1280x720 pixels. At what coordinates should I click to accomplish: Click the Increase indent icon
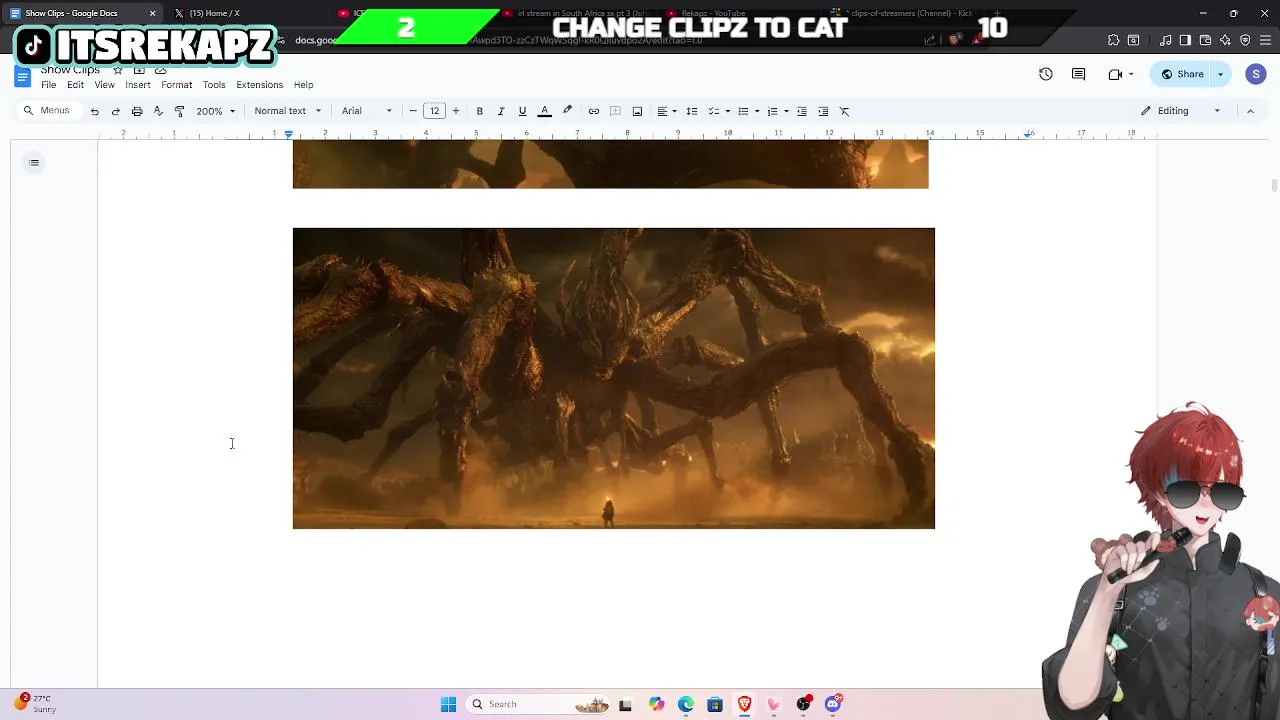823,111
